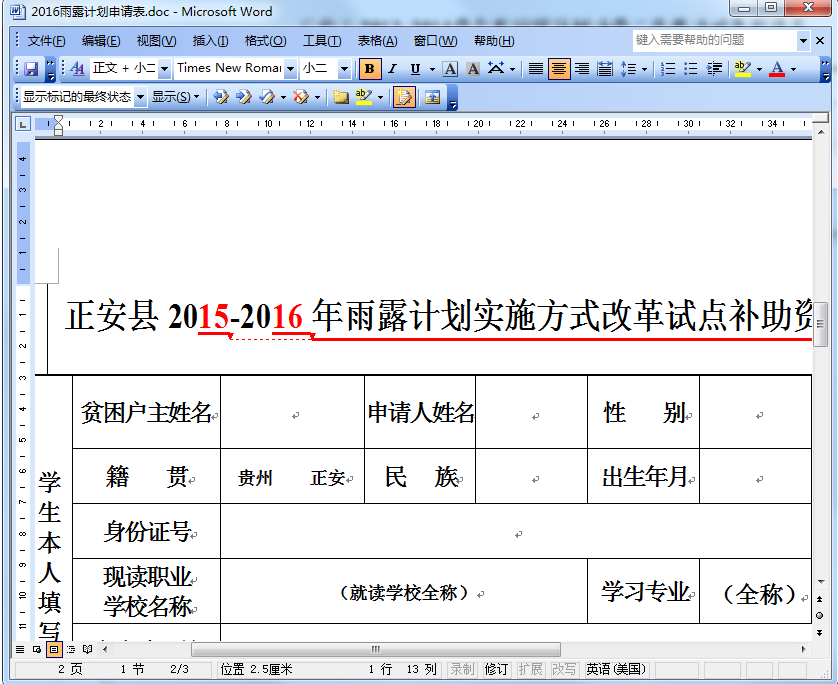Insert a new comment from the reviewing toolbar
This screenshot has height=684, width=838.
pos(341,97)
